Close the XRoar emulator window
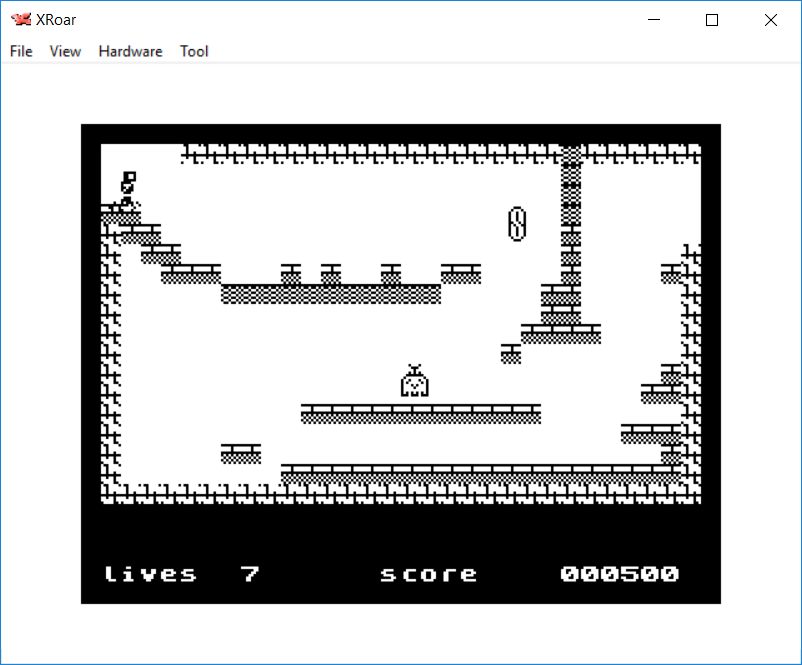This screenshot has height=665, width=802. [x=770, y=20]
